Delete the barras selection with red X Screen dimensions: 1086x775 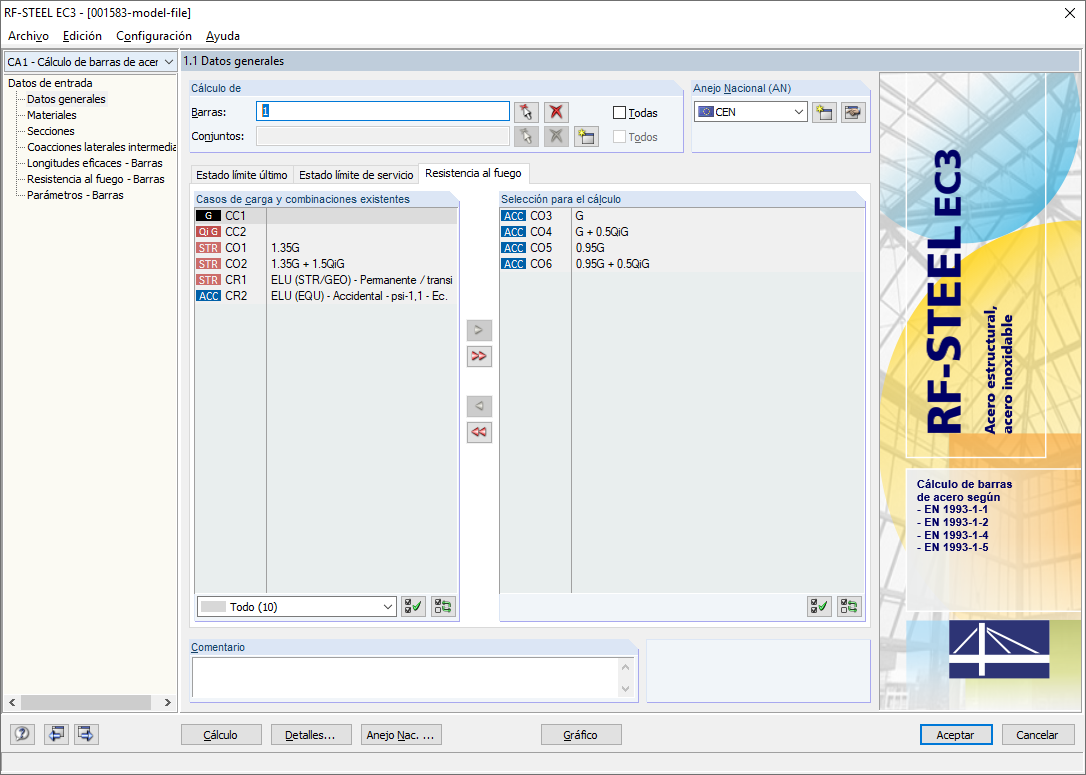coord(556,112)
